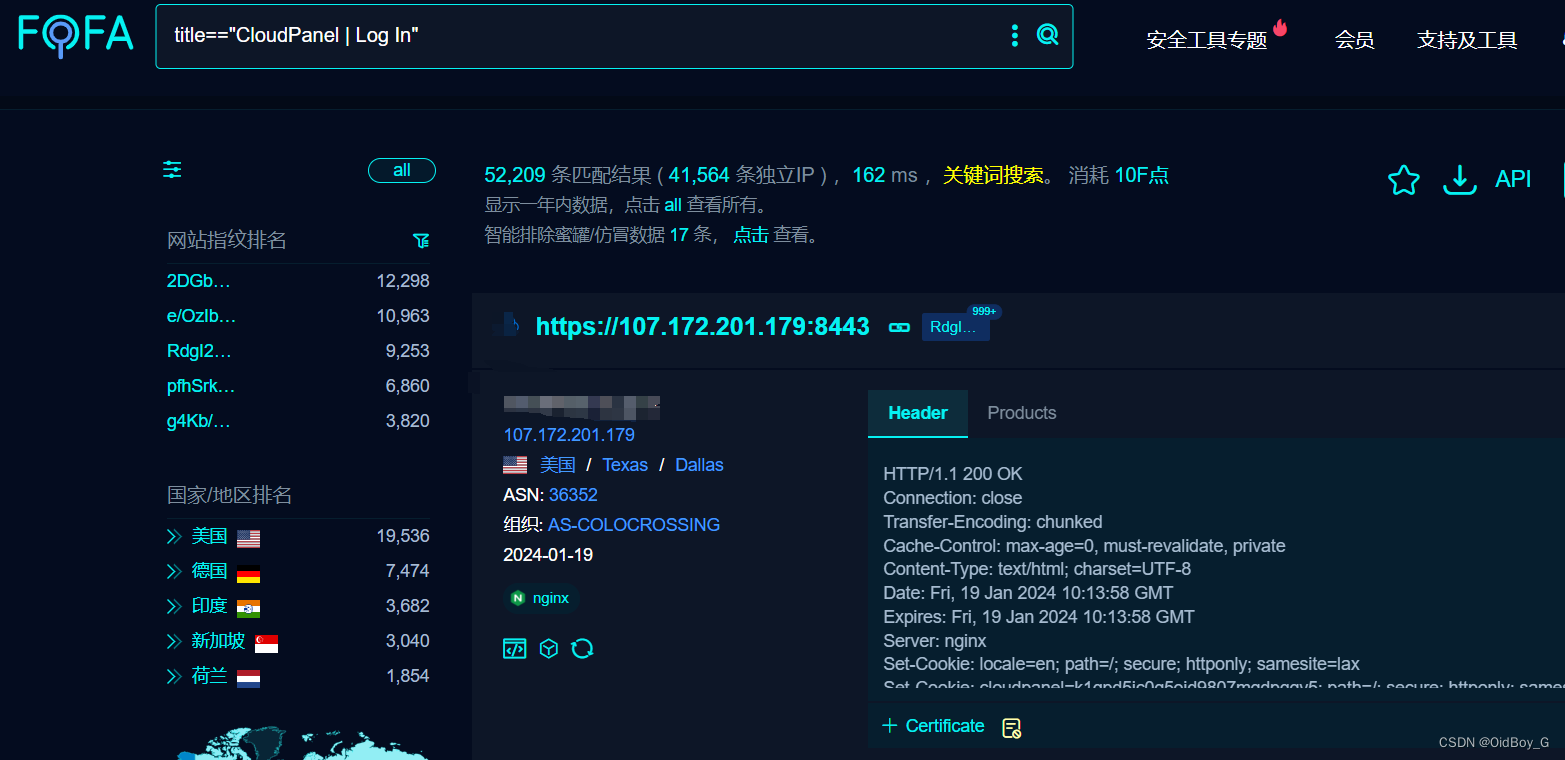This screenshot has width=1565, height=760.
Task: Click the fire icon on 安全工具专题
Action: [x=1280, y=27]
